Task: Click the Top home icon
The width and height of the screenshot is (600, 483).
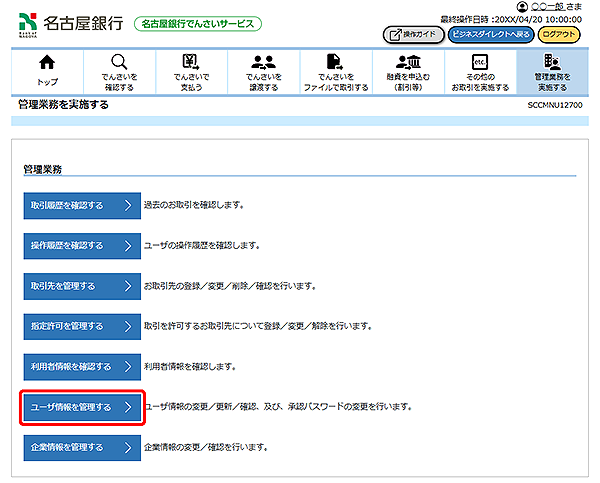Action: coord(47,63)
